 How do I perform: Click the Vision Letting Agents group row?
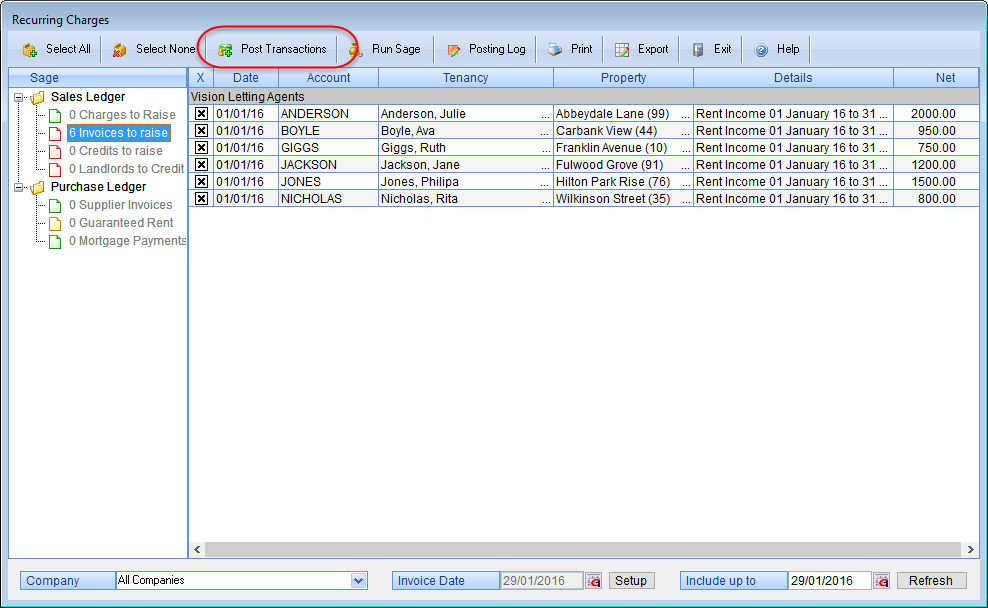click(x=583, y=96)
